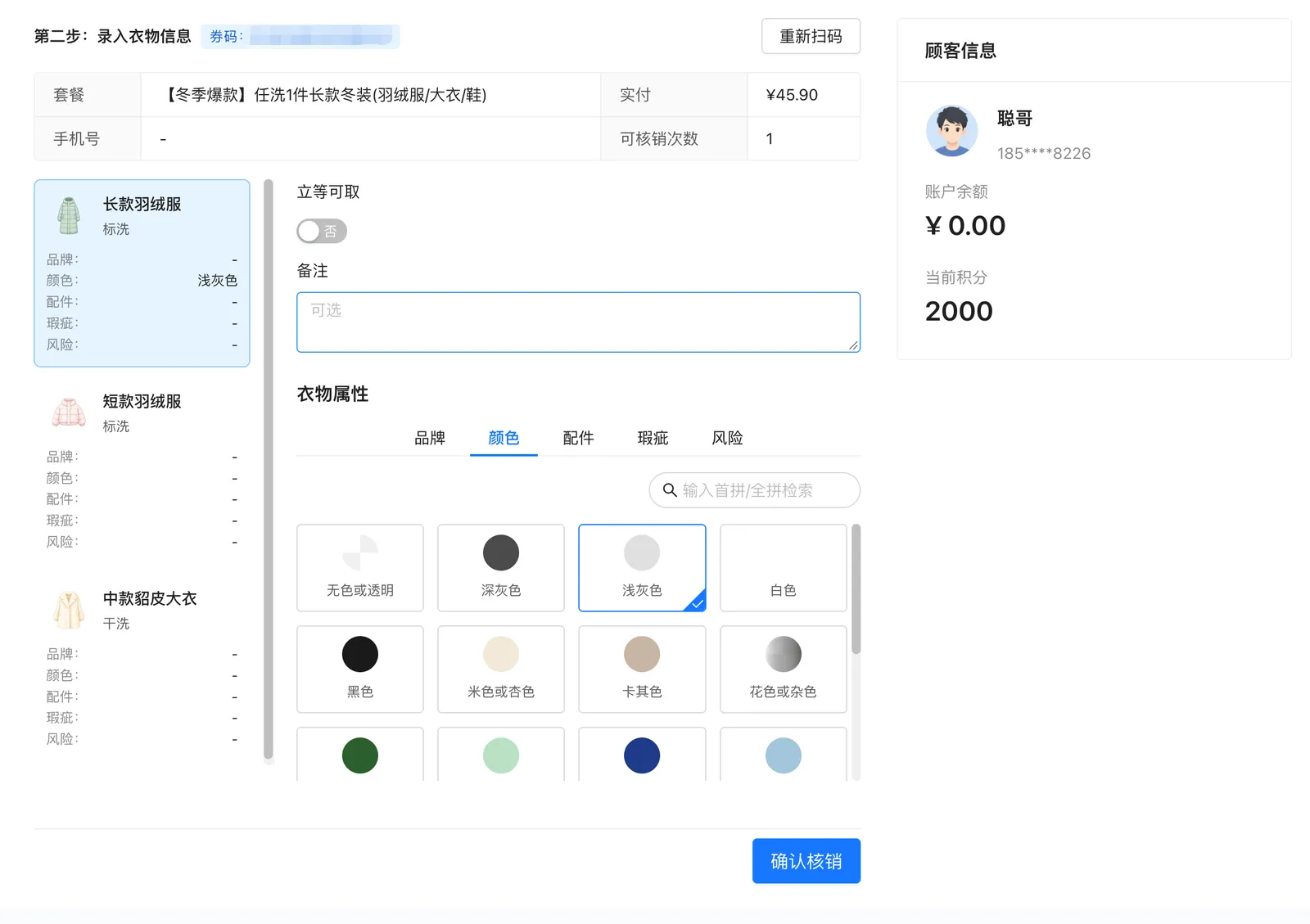
Task: Choose the light sky blue swatch
Action: pos(784,755)
